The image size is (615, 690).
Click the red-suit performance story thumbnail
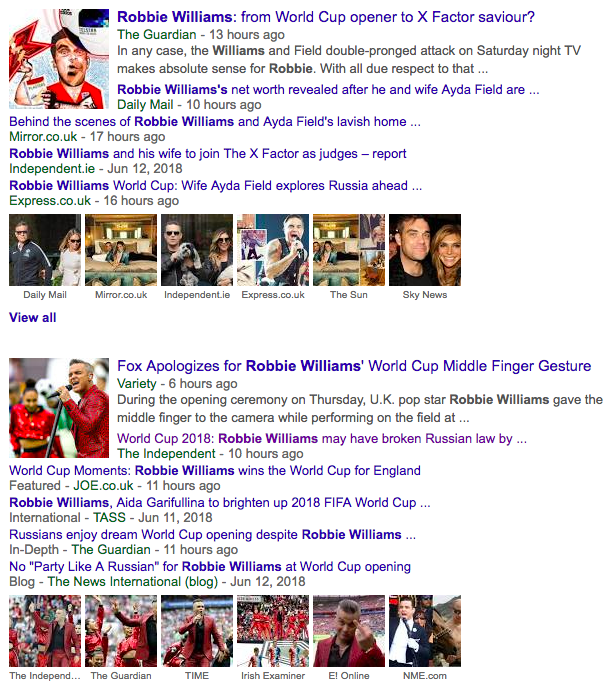click(59, 408)
